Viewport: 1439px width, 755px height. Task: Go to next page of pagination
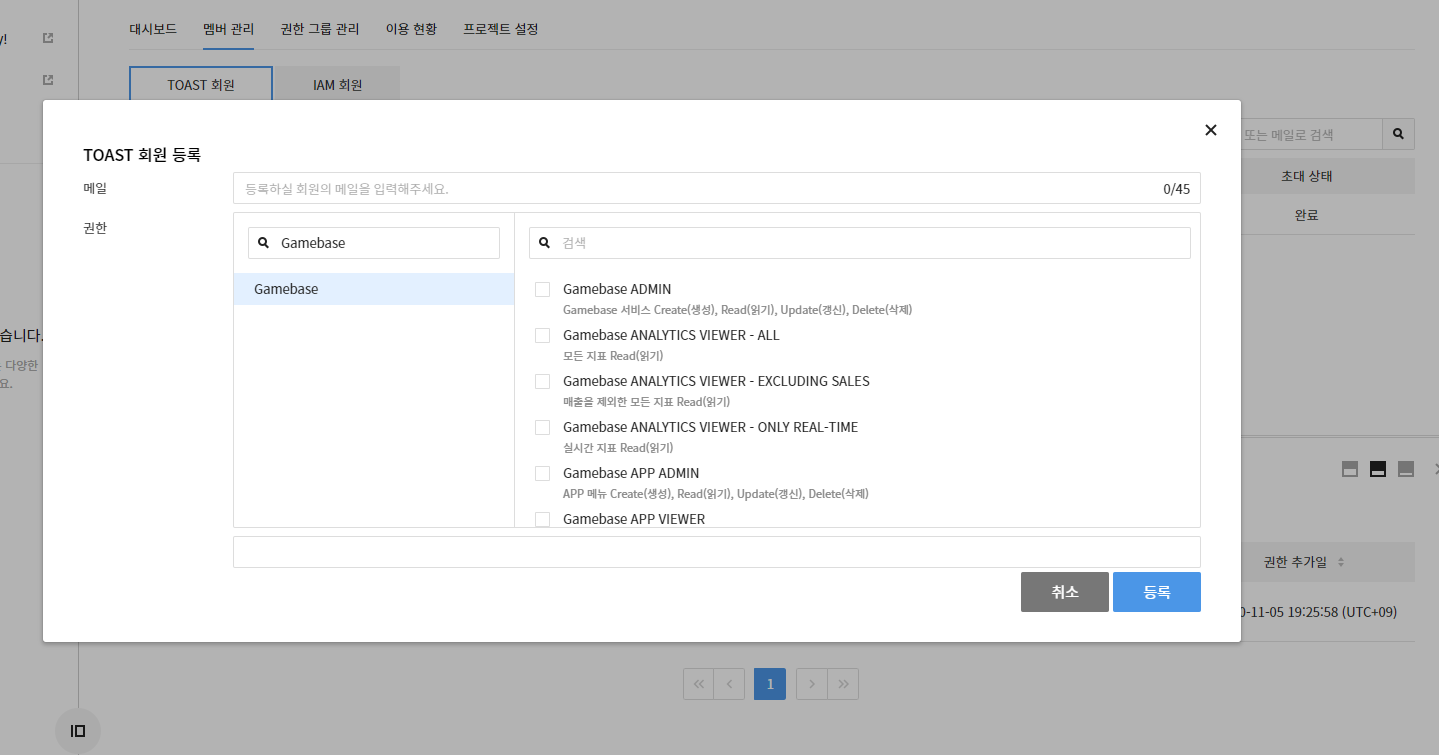pos(812,684)
